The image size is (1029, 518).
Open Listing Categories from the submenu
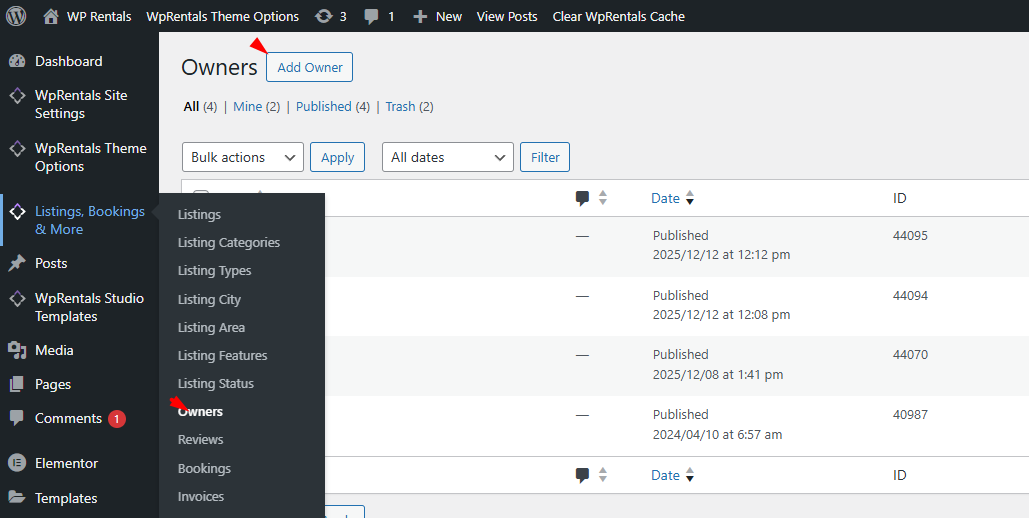click(229, 242)
